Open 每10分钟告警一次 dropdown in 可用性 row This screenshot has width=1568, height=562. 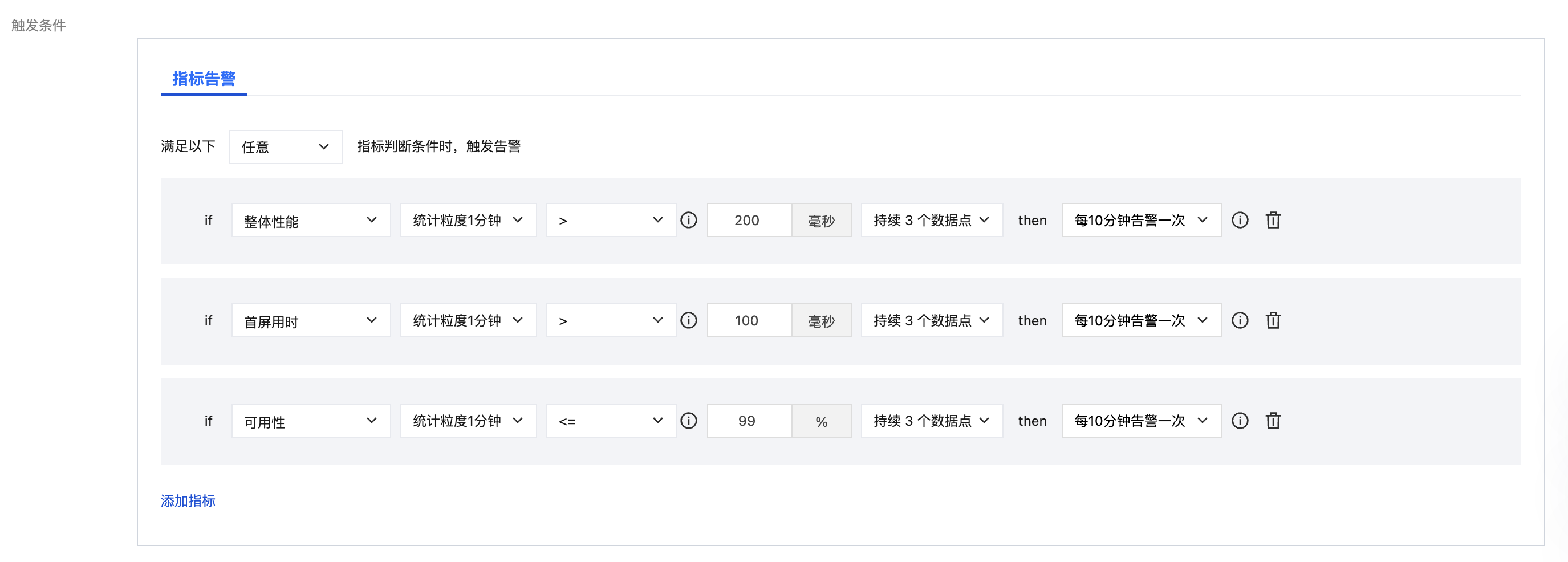1142,421
